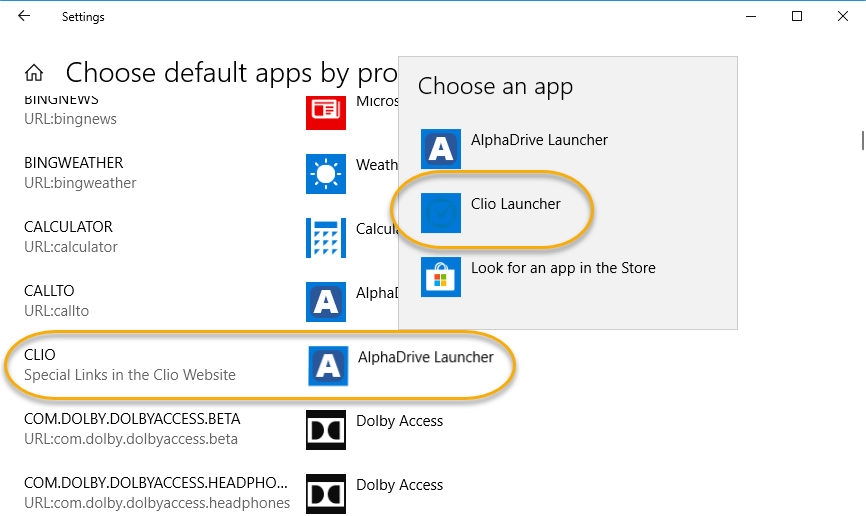The image size is (866, 516).
Task: Click the CLIO protocol name
Action: (x=40, y=355)
